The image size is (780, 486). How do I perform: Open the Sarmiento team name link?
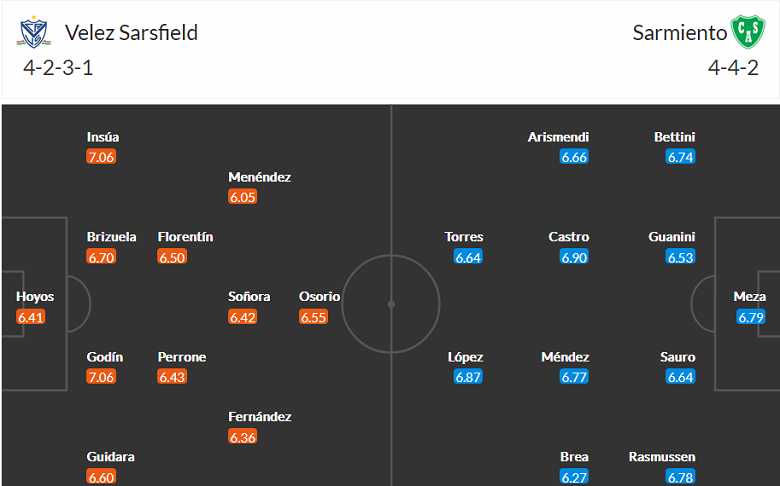pyautogui.click(x=680, y=33)
